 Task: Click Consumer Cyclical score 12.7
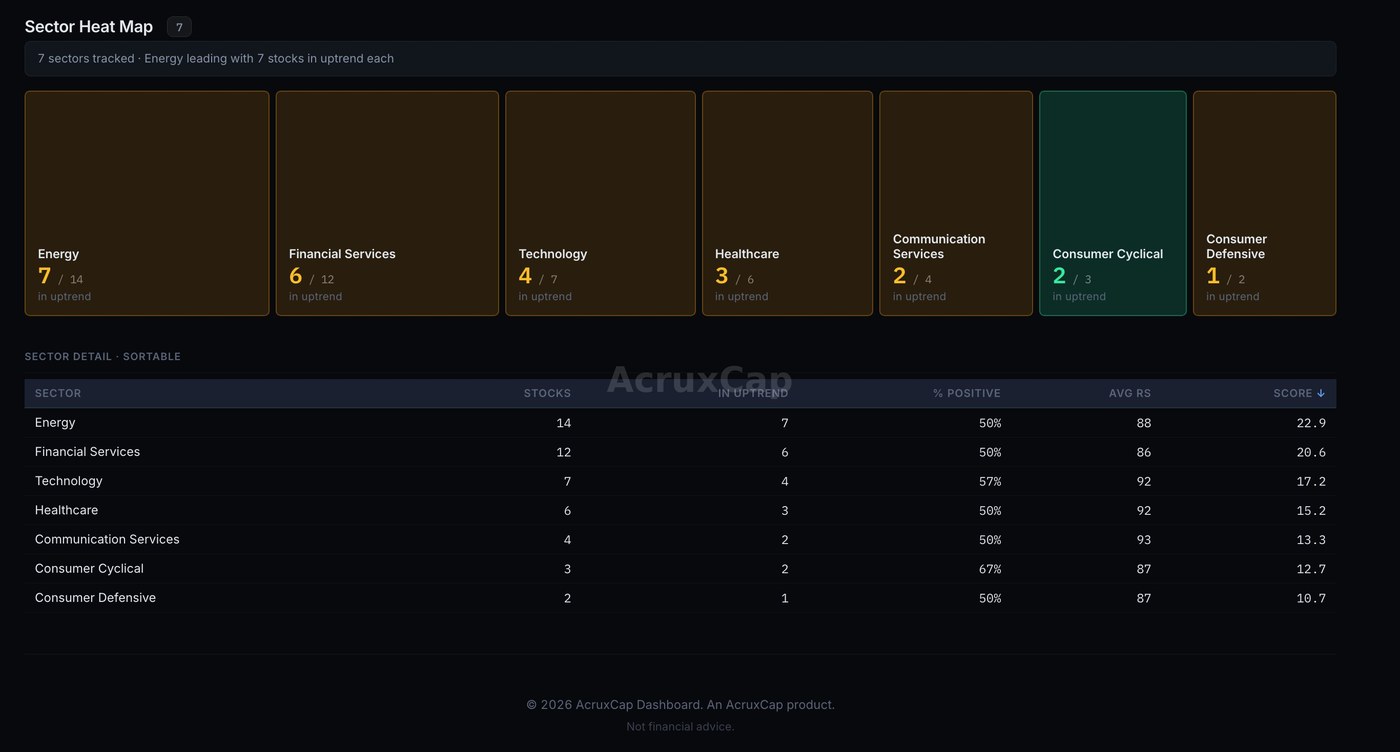(x=1311, y=569)
